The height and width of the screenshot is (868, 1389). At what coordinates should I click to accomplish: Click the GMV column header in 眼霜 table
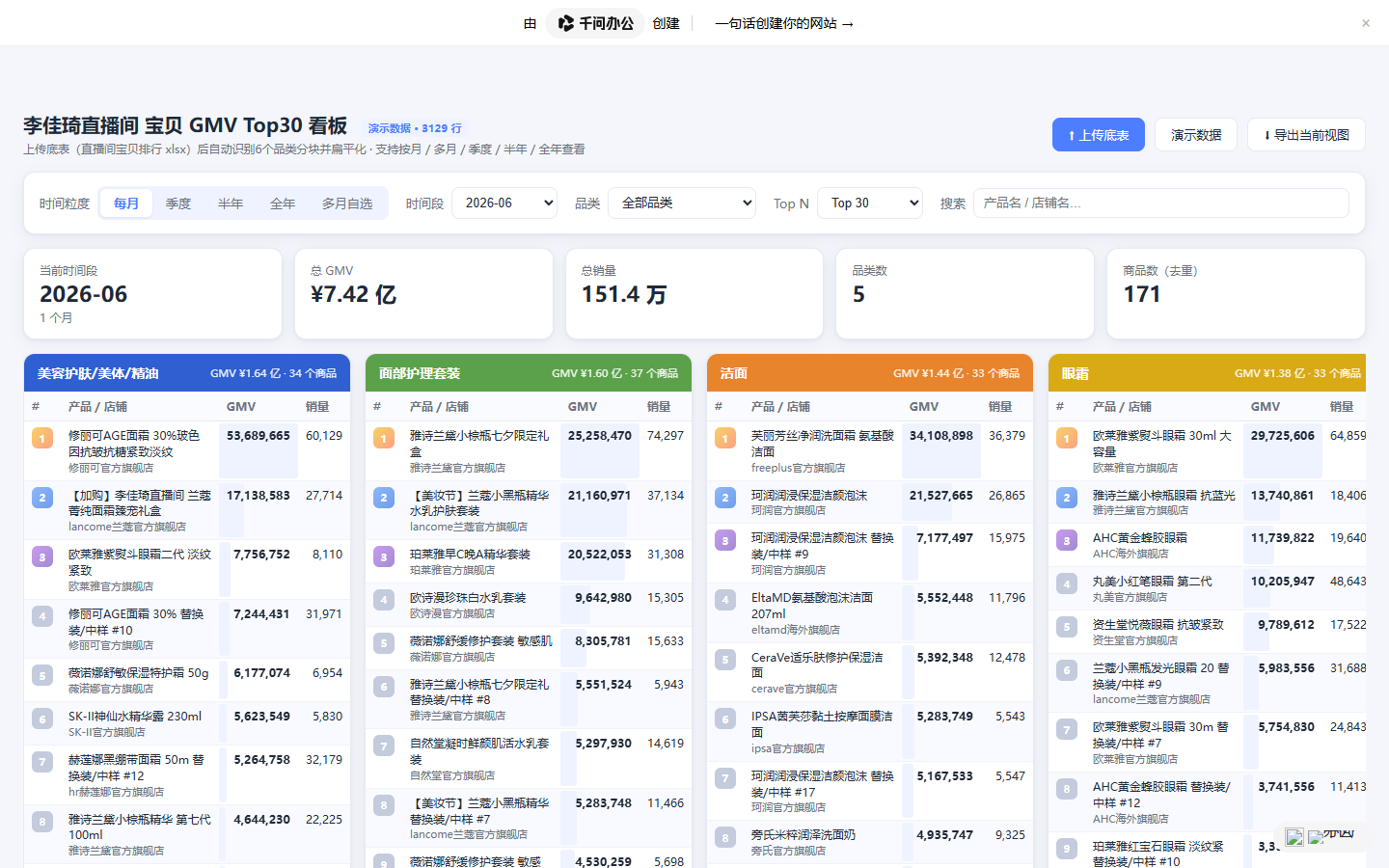click(x=1266, y=407)
